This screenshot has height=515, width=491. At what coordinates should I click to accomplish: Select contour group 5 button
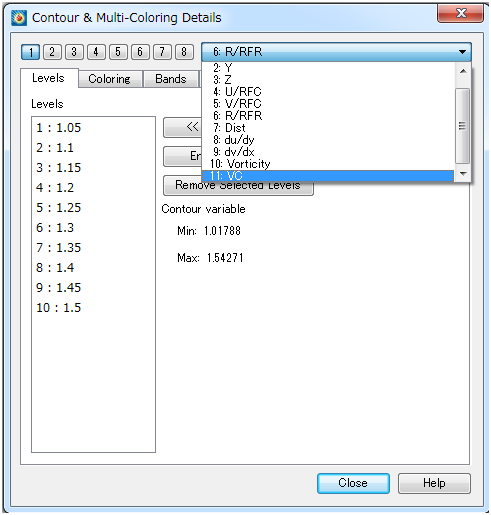coord(118,52)
